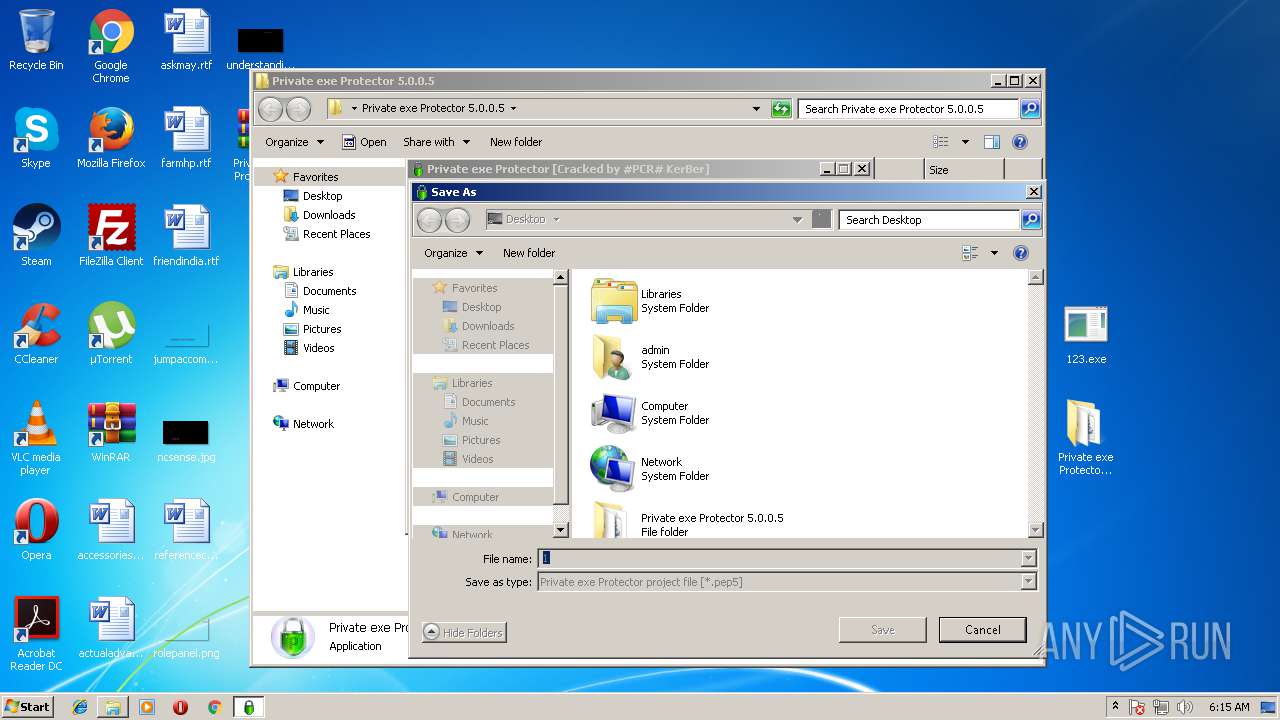Click New folder in Explorer toolbar
Screen dimensions: 1280x720
point(516,142)
